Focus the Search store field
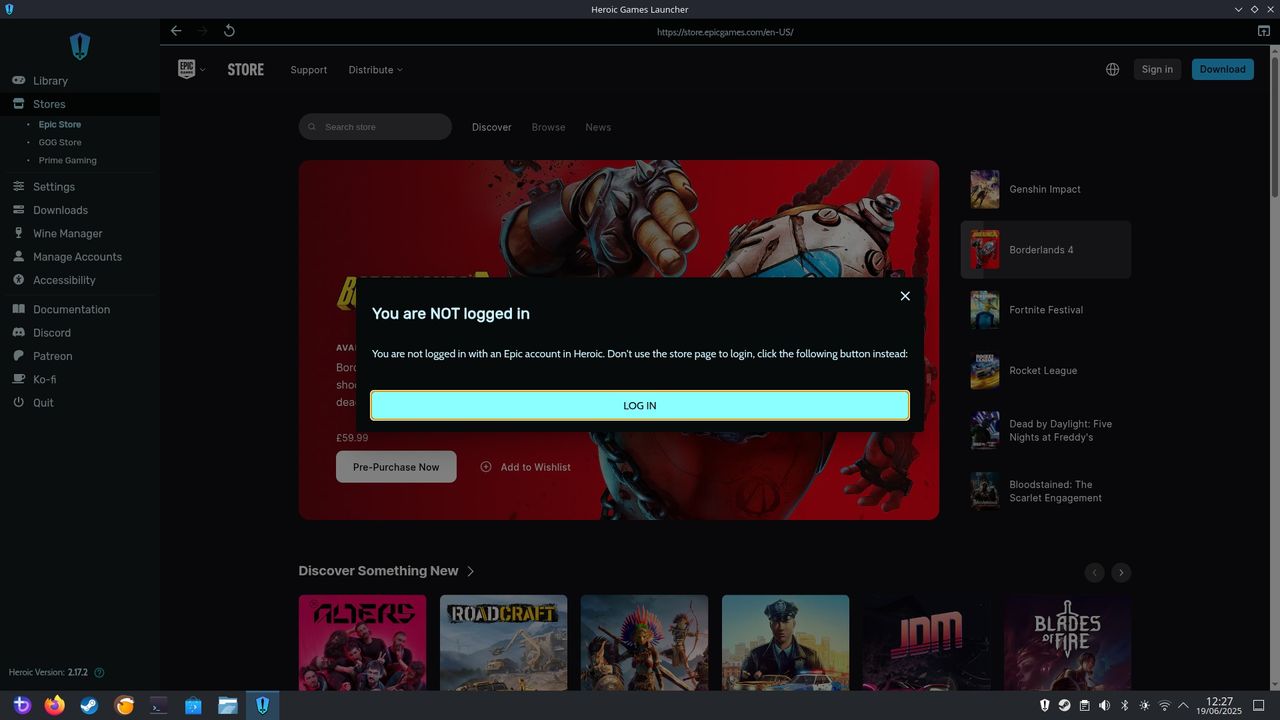The height and width of the screenshot is (720, 1280). [375, 127]
